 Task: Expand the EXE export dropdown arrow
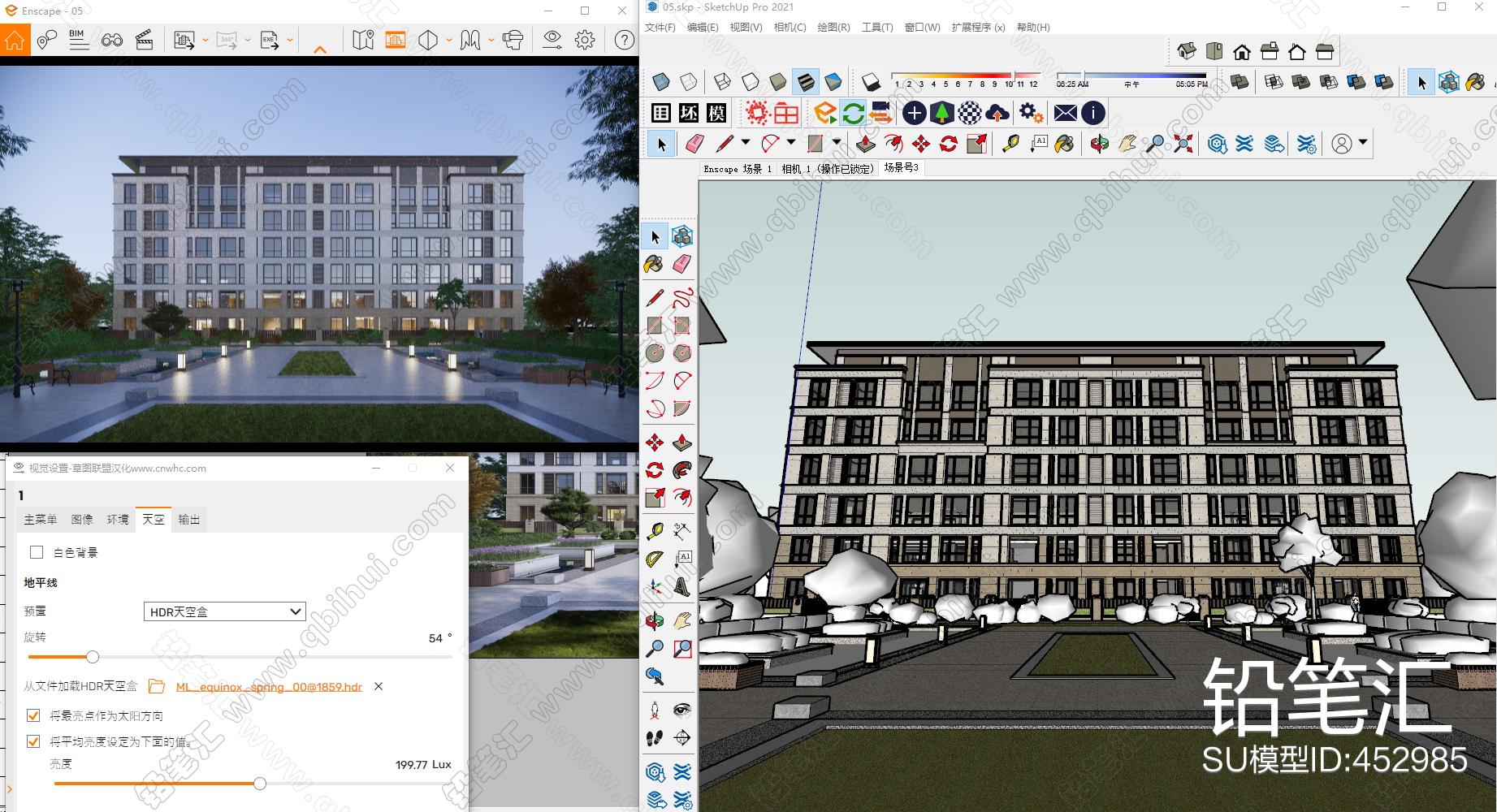pos(290,40)
